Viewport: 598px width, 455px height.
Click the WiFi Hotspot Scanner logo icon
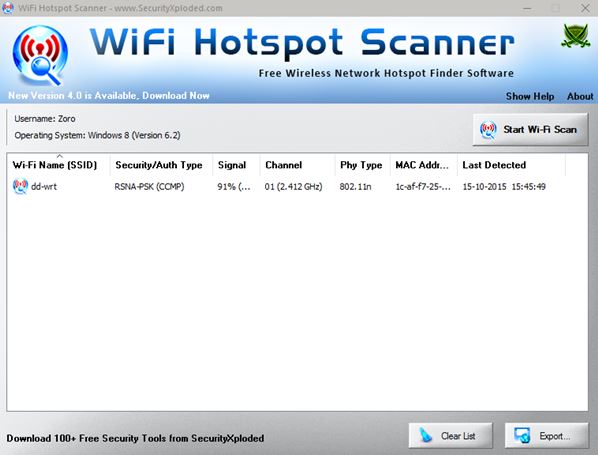pyautogui.click(x=40, y=55)
